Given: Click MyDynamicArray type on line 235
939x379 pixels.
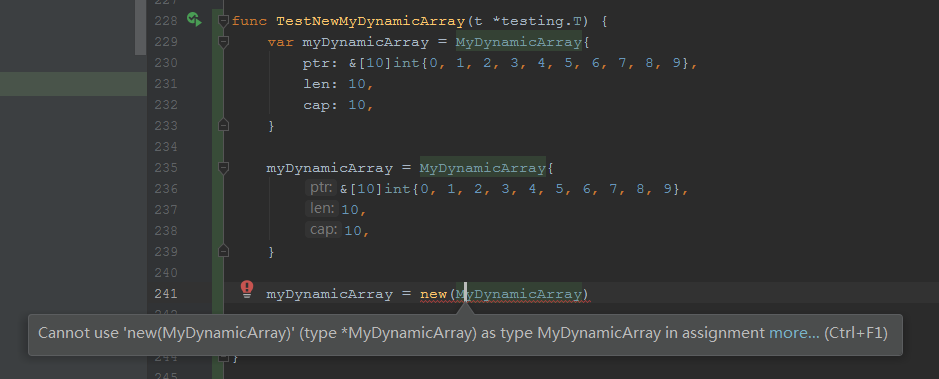Looking at the screenshot, I should pyautogui.click(x=483, y=168).
